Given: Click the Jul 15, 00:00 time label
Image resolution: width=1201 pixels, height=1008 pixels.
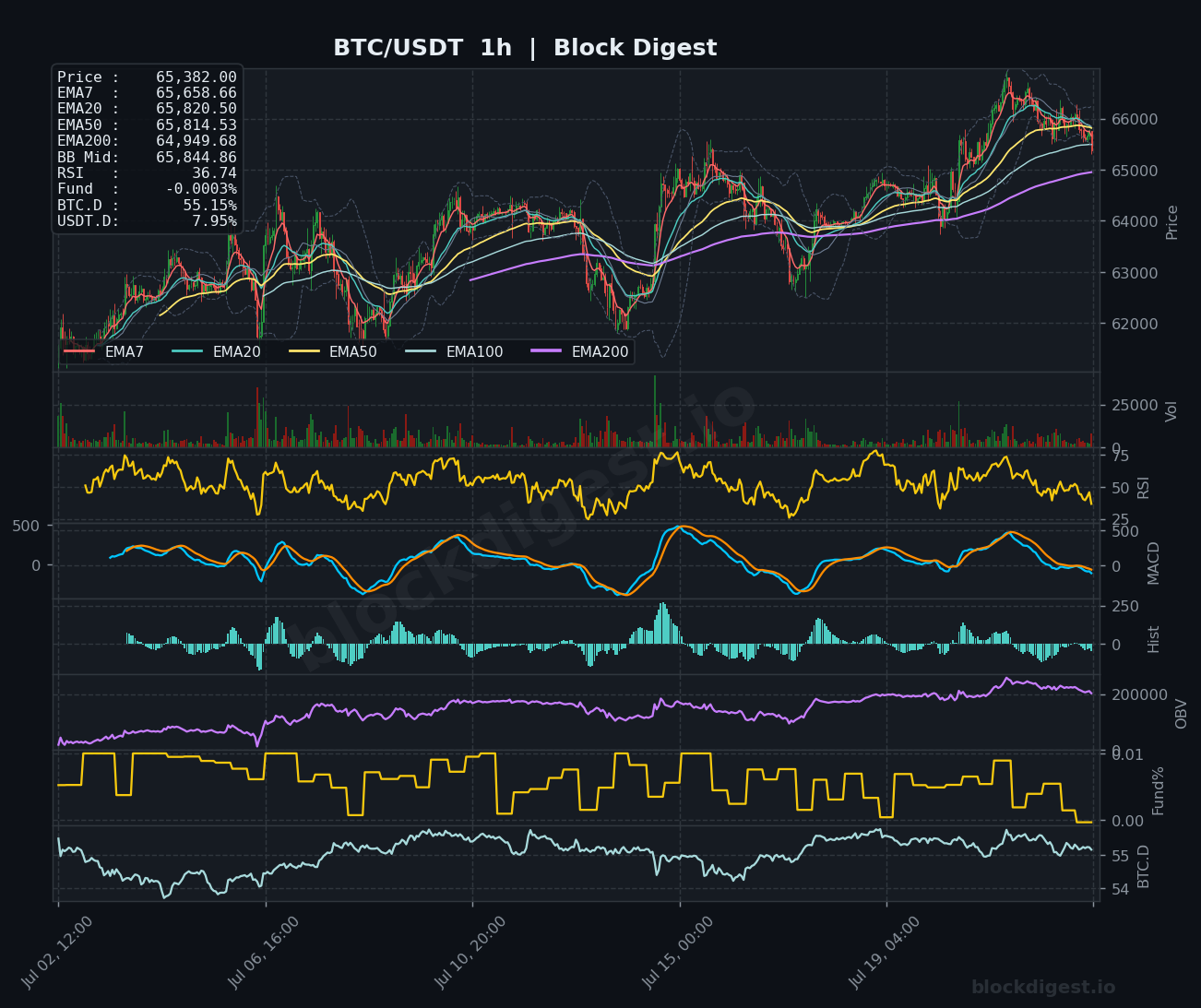Looking at the screenshot, I should 678,953.
